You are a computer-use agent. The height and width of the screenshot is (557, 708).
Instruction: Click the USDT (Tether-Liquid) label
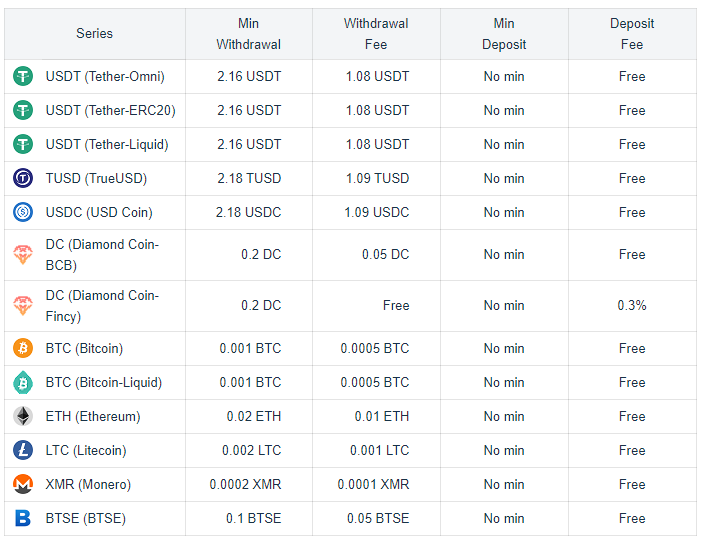[x=107, y=145]
